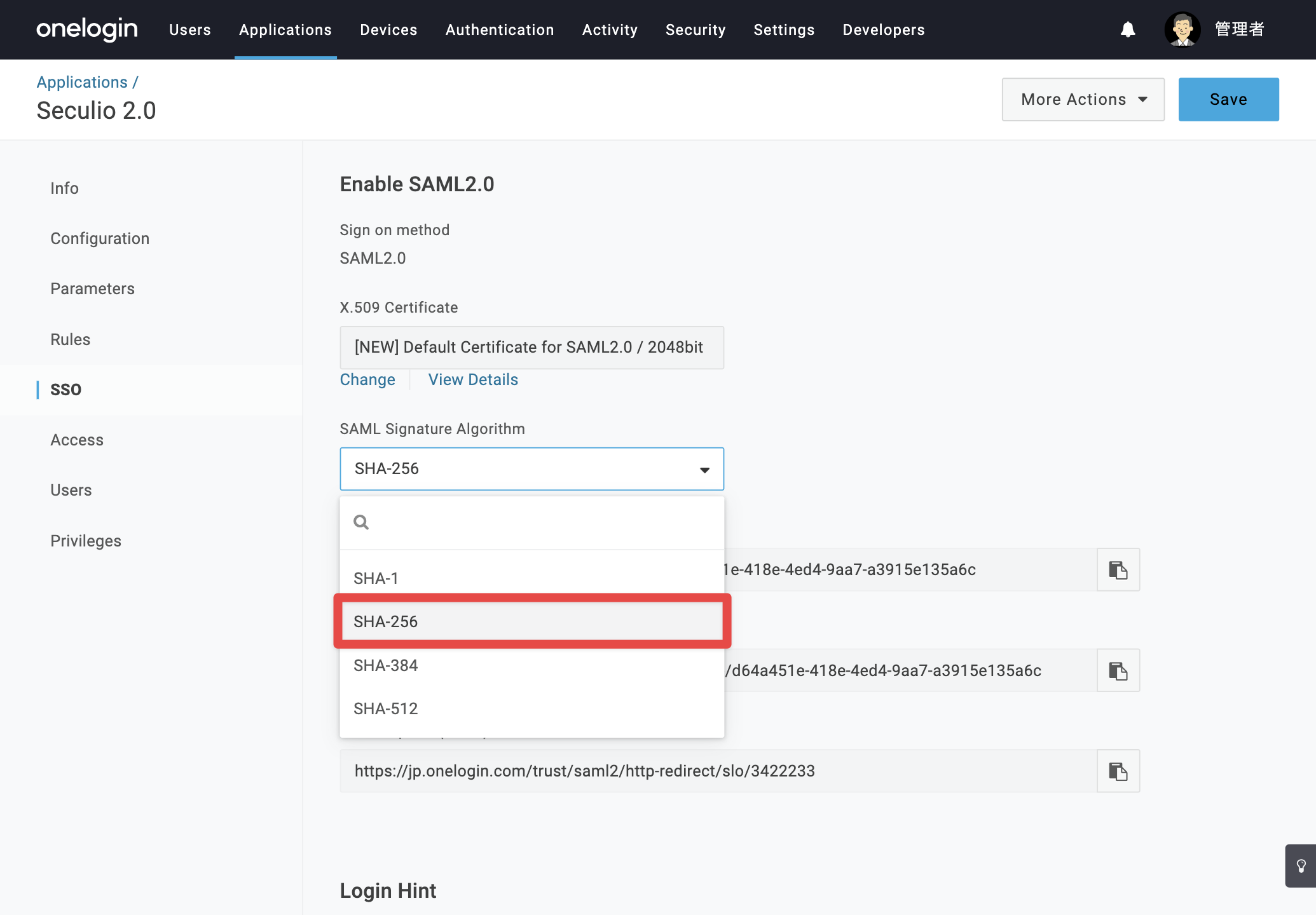Open the Activity top menu

tap(610, 30)
